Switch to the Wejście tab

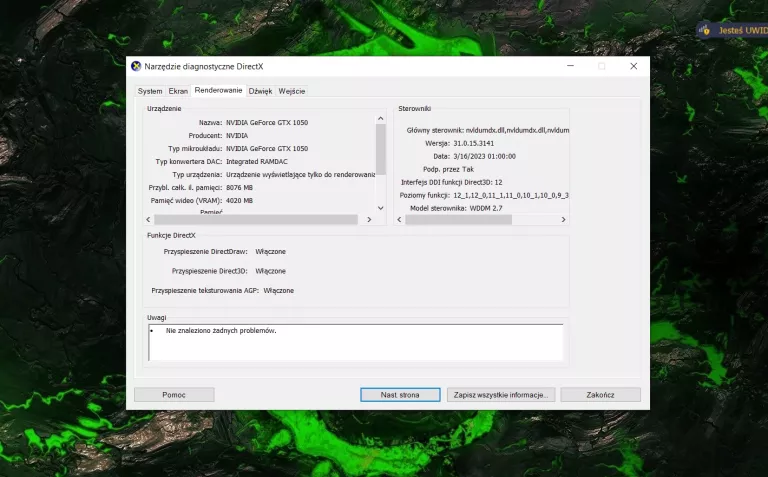(x=291, y=91)
